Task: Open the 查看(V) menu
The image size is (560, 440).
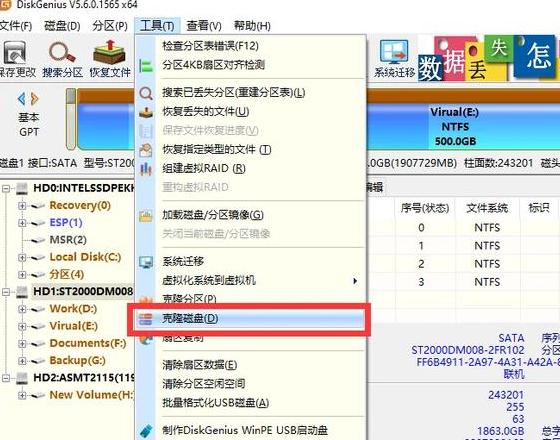Action: click(204, 26)
